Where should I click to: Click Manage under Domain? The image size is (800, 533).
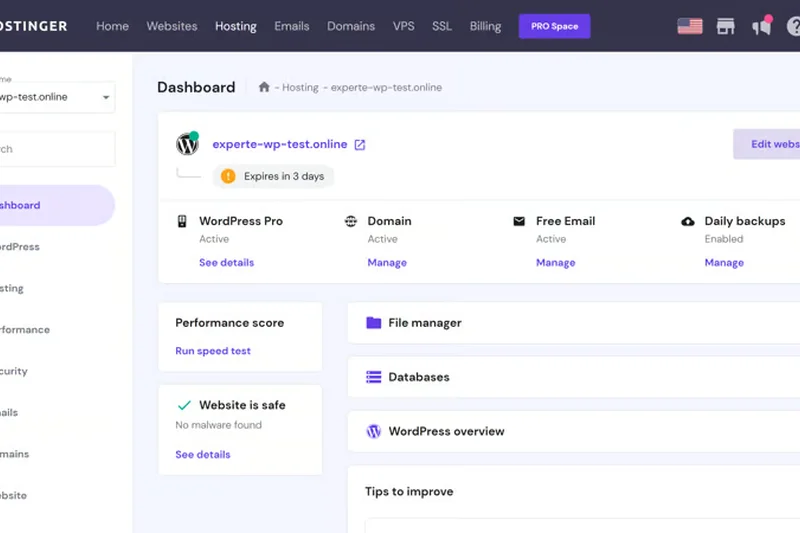pos(387,262)
